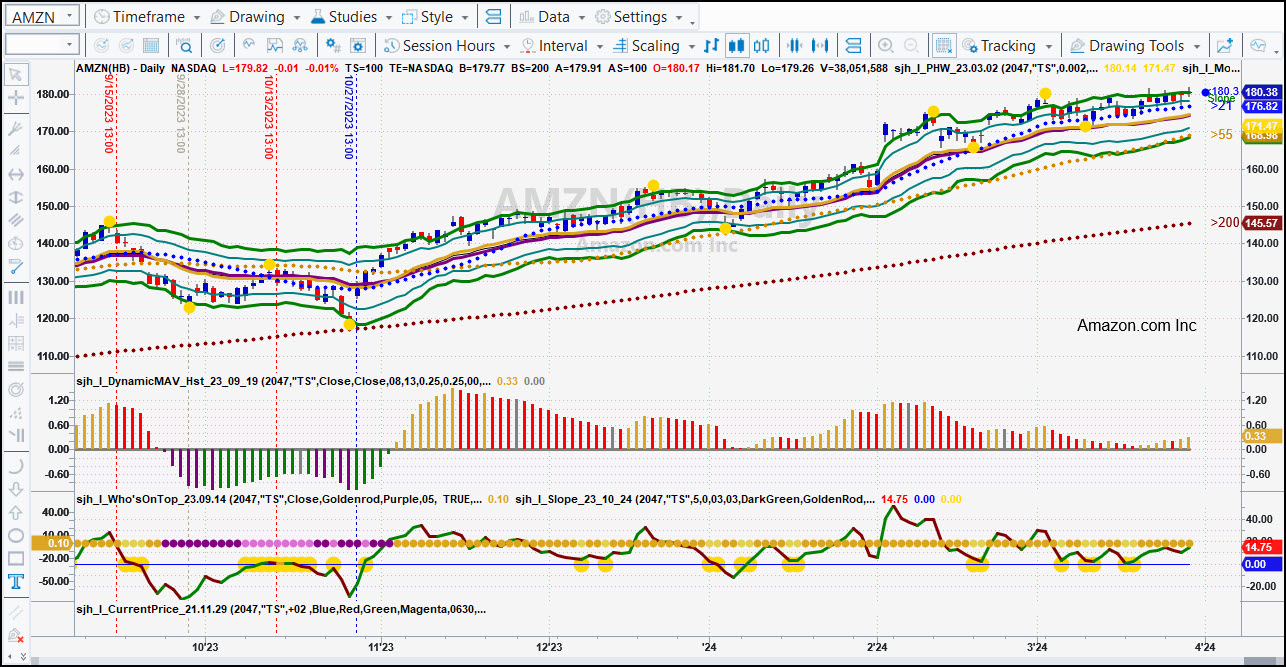Toggle hollow candlestick chart type
Screen dimensions: 1286x667
(x=763, y=45)
